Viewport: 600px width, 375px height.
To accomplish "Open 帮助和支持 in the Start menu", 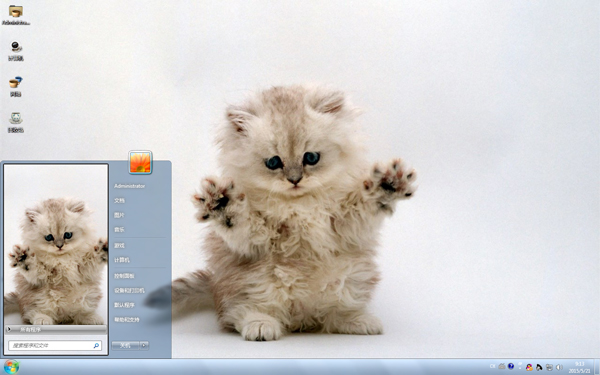I will click(x=127, y=320).
